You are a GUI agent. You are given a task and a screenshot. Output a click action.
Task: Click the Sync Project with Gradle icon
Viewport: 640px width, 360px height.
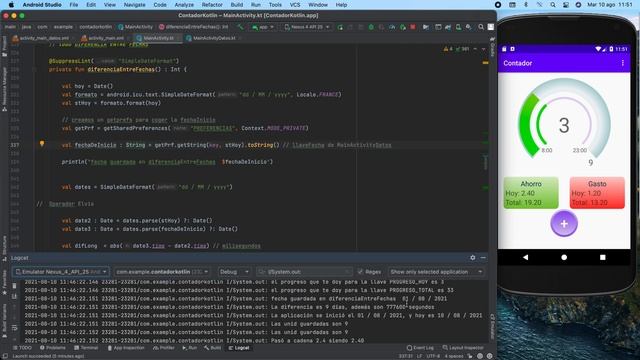(448, 27)
